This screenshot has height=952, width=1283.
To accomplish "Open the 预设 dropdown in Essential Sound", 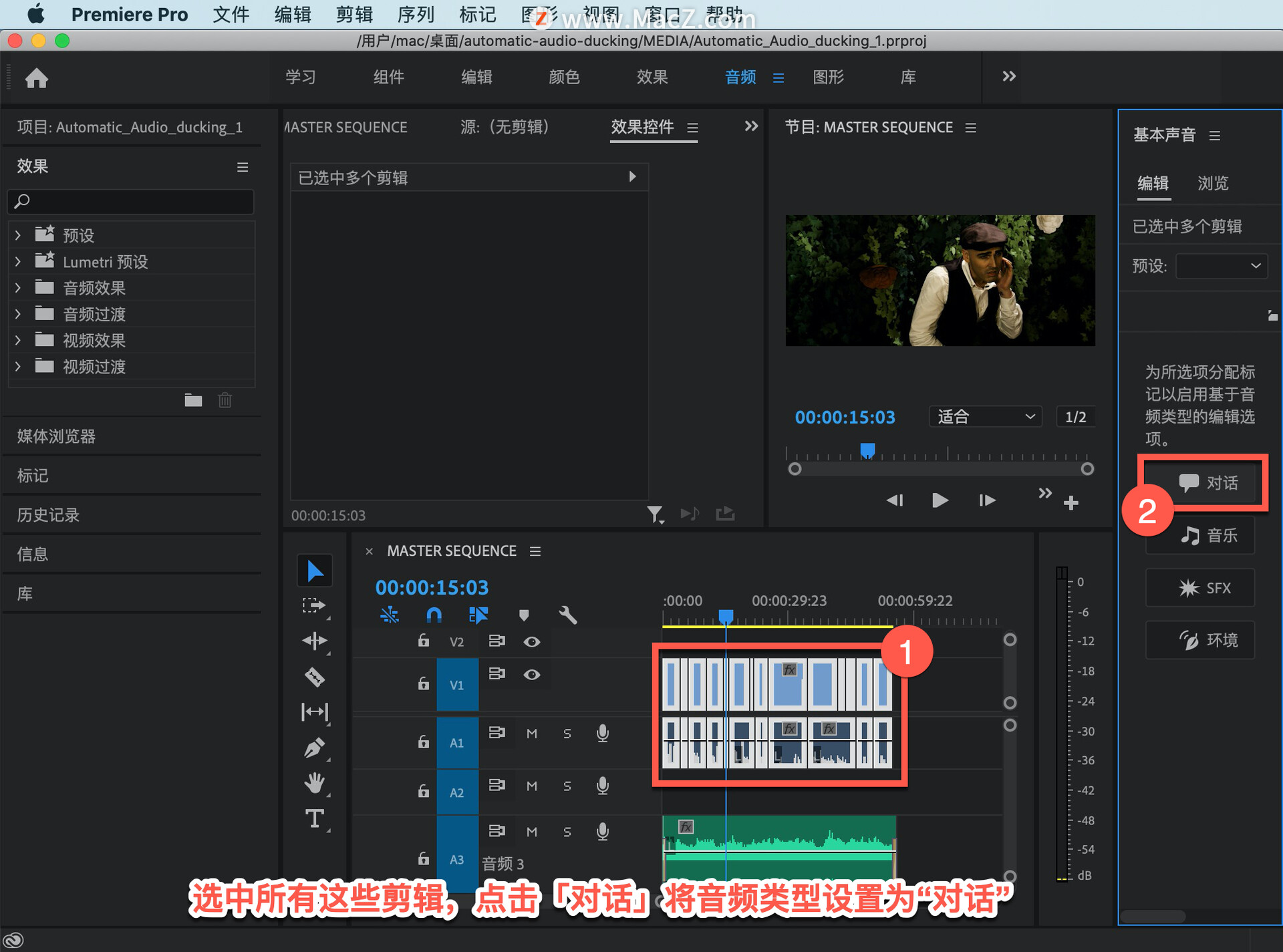I will point(1222,265).
